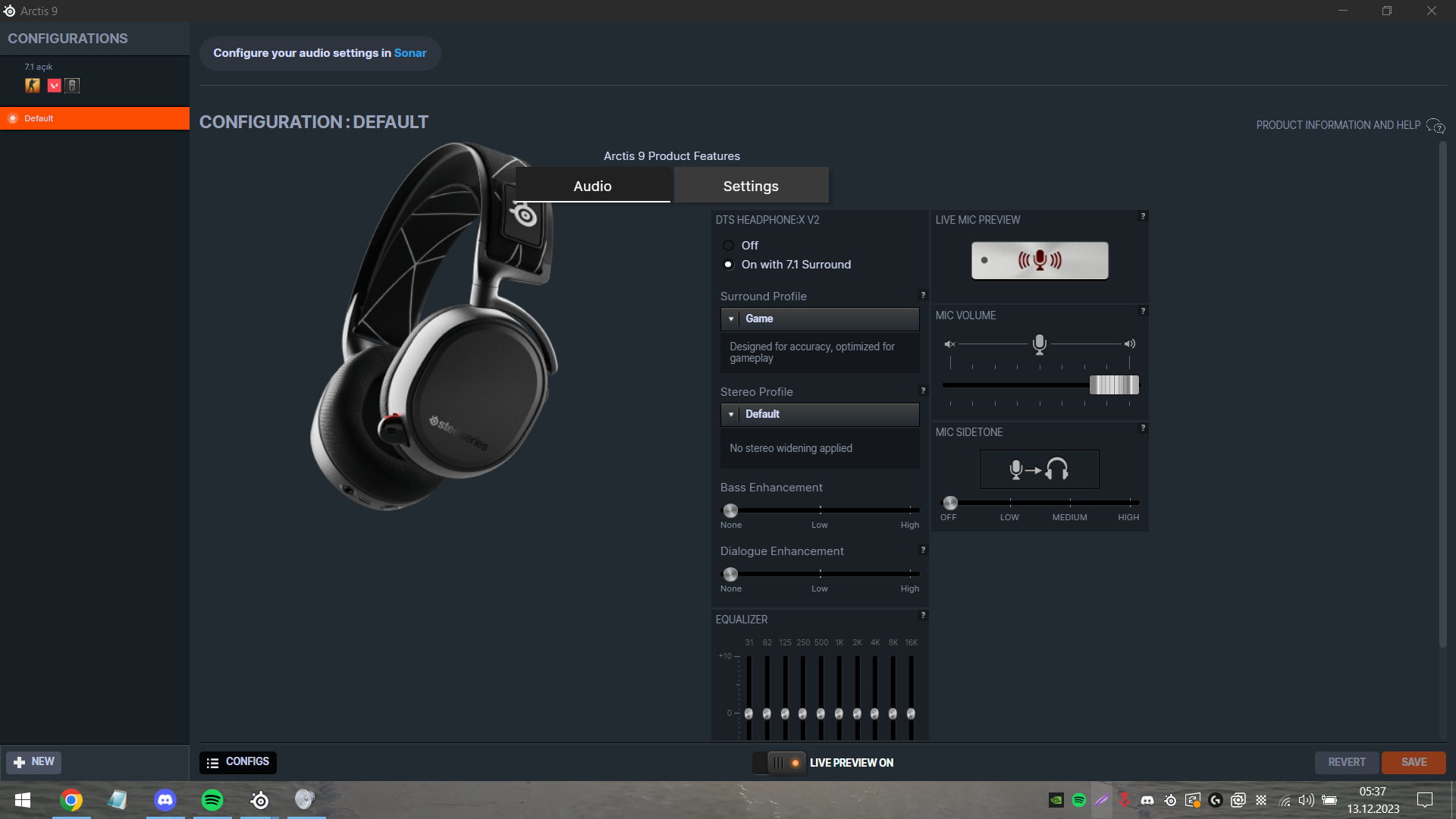Image resolution: width=1456 pixels, height=819 pixels.
Task: Expand the Surround Profile Game dropdown
Action: pos(819,318)
